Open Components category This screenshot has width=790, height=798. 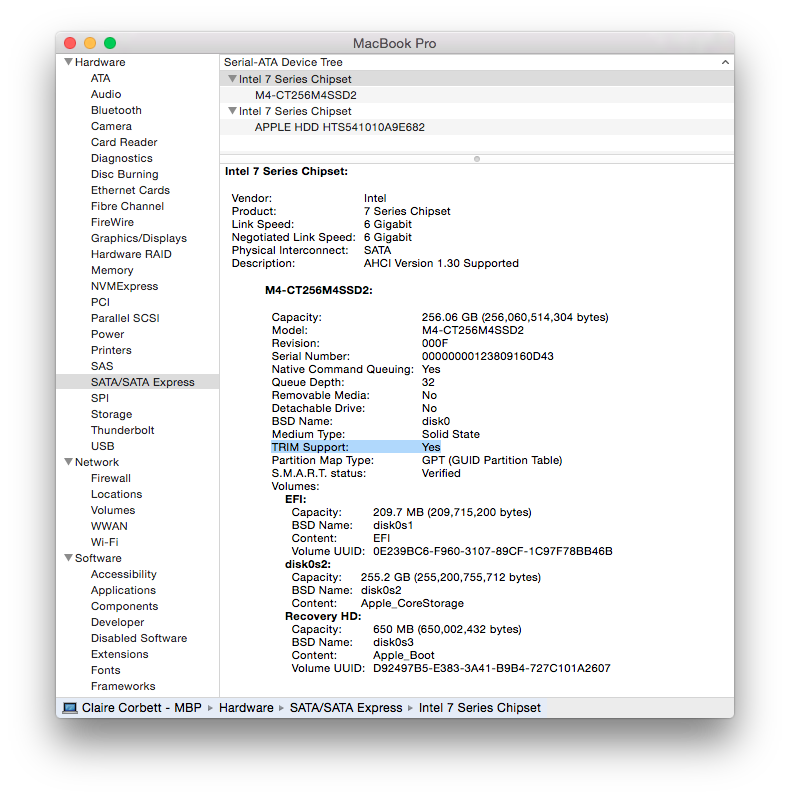(124, 606)
